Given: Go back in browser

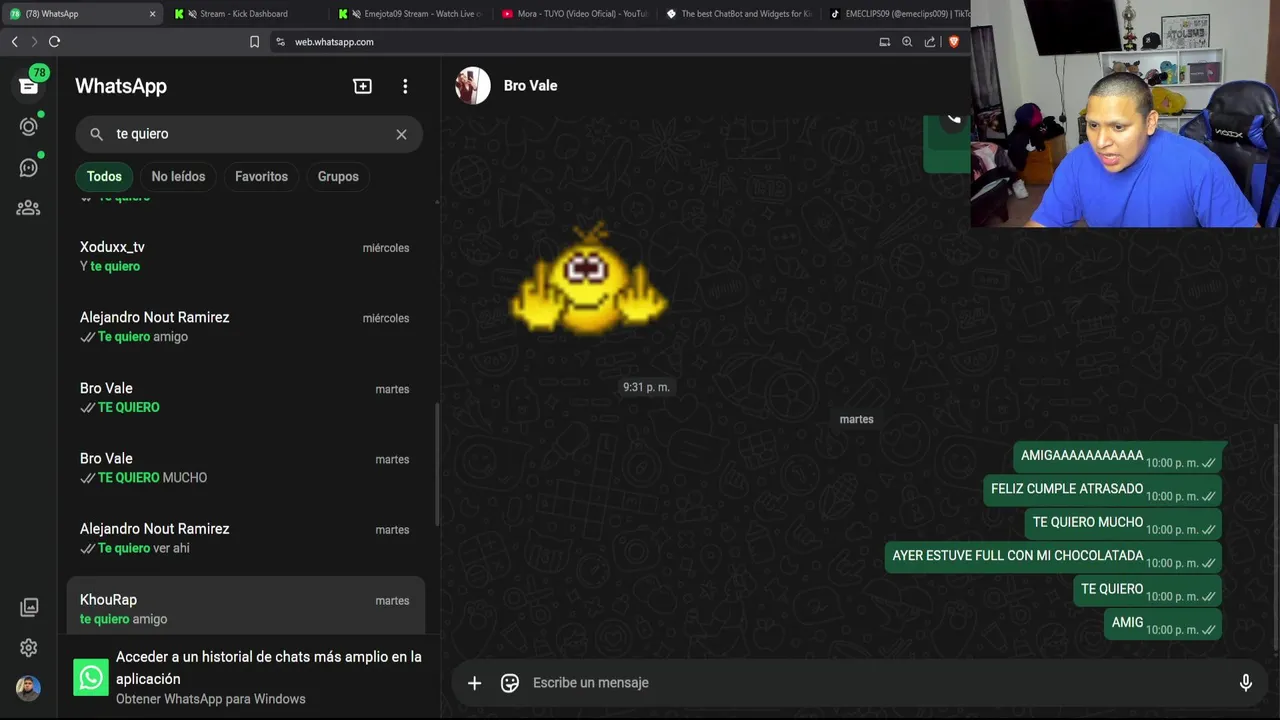Looking at the screenshot, I should tap(14, 42).
